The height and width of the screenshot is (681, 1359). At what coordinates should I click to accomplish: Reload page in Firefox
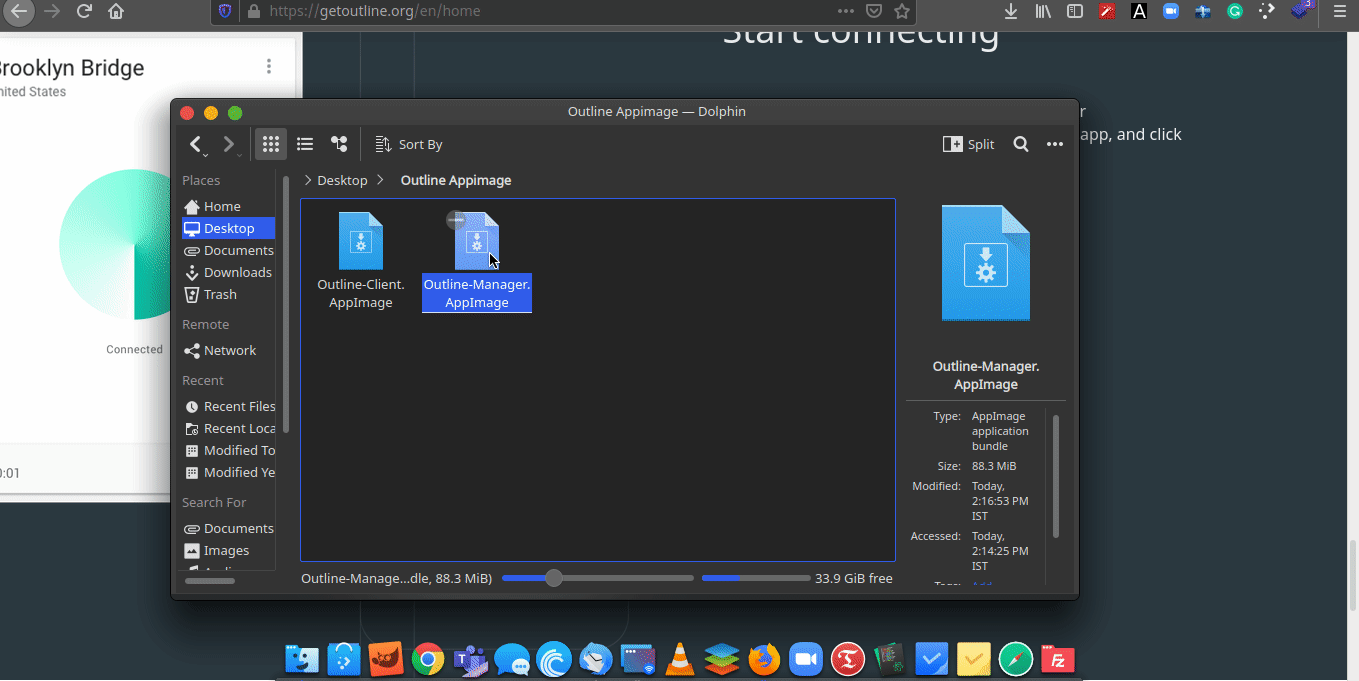pyautogui.click(x=84, y=12)
